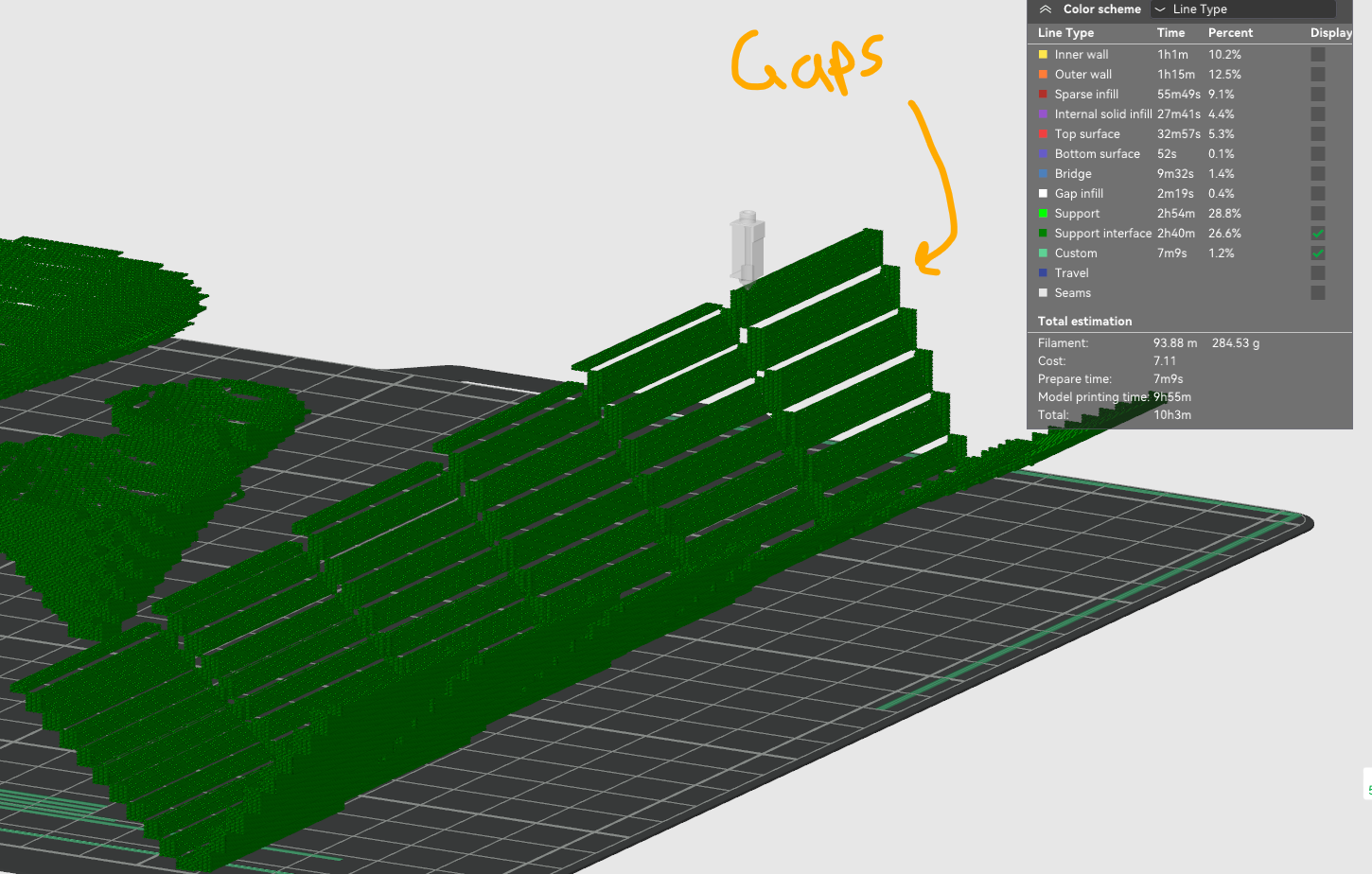
Task: Click the Display column header
Action: (x=1331, y=33)
